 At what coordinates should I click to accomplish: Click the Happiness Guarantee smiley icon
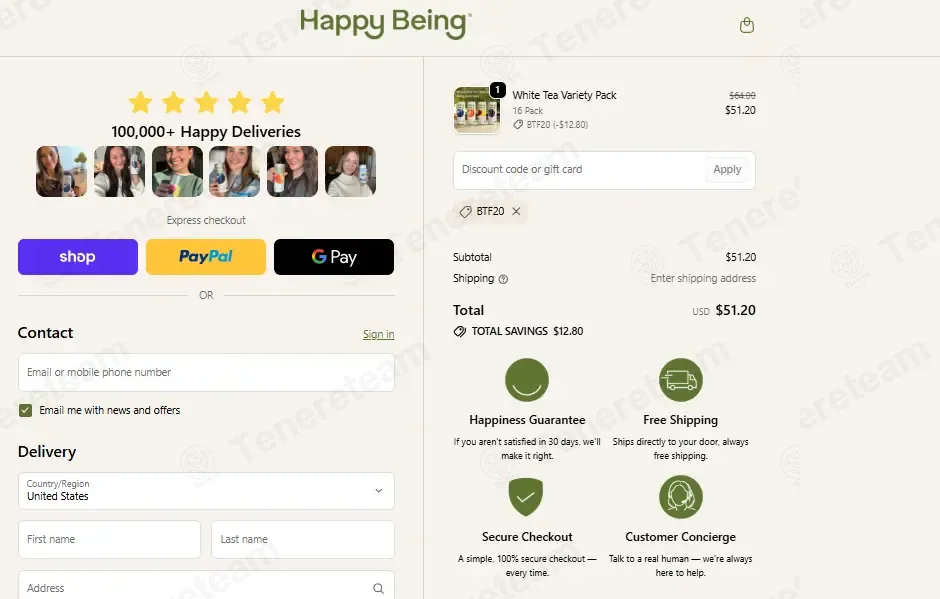(x=526, y=380)
